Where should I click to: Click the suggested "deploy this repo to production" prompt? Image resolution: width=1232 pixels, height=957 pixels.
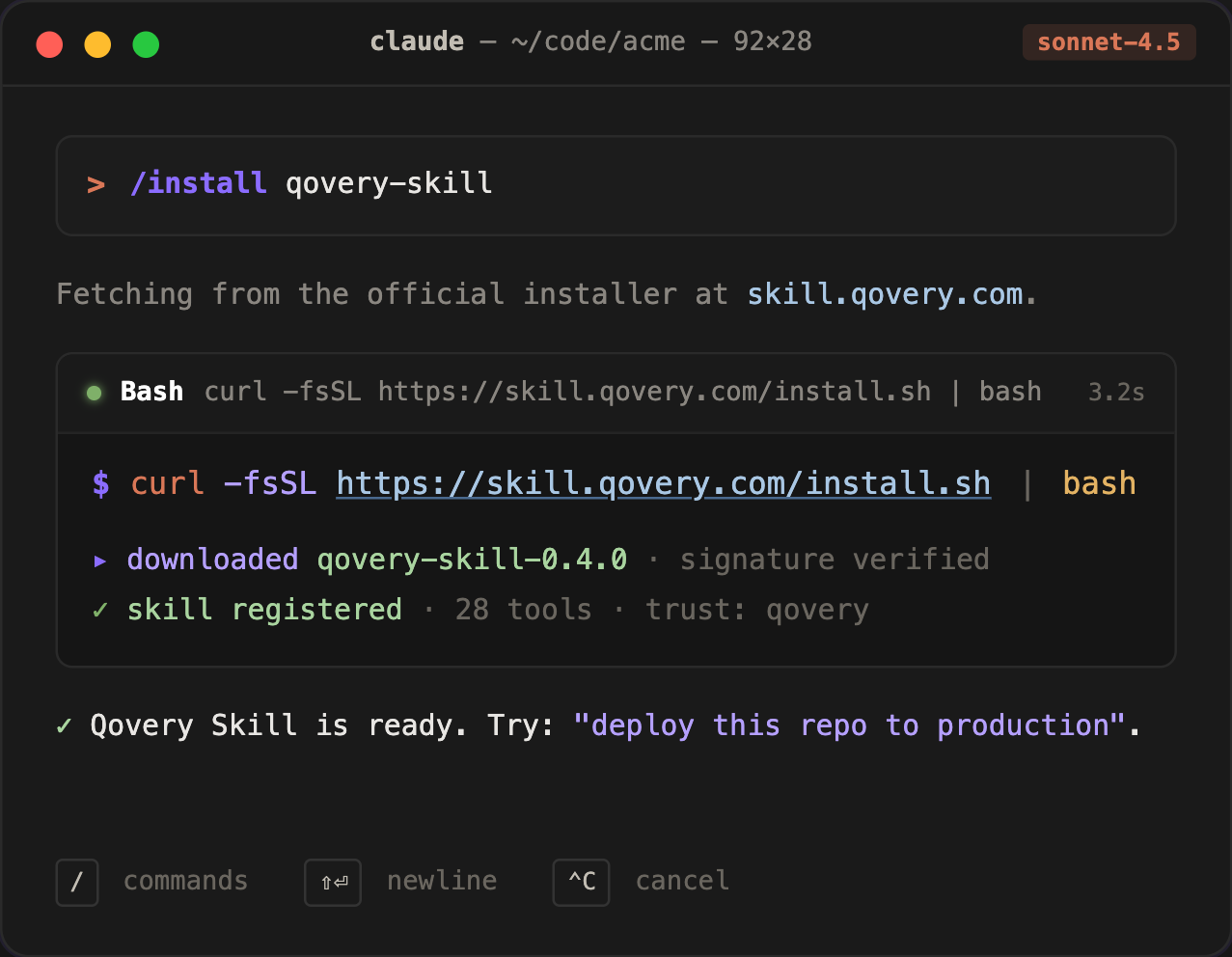tap(849, 725)
